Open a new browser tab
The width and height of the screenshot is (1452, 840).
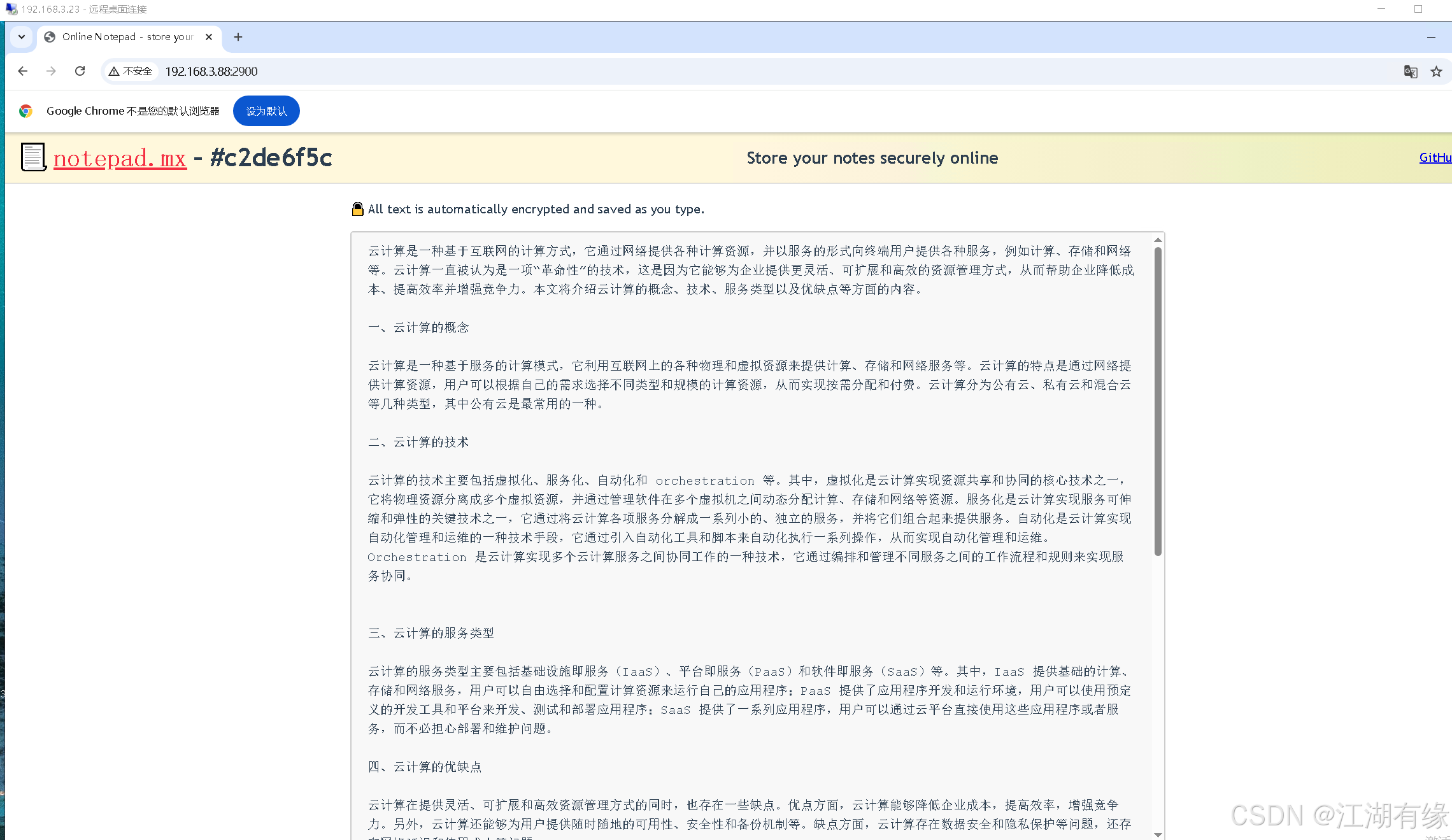pyautogui.click(x=238, y=37)
